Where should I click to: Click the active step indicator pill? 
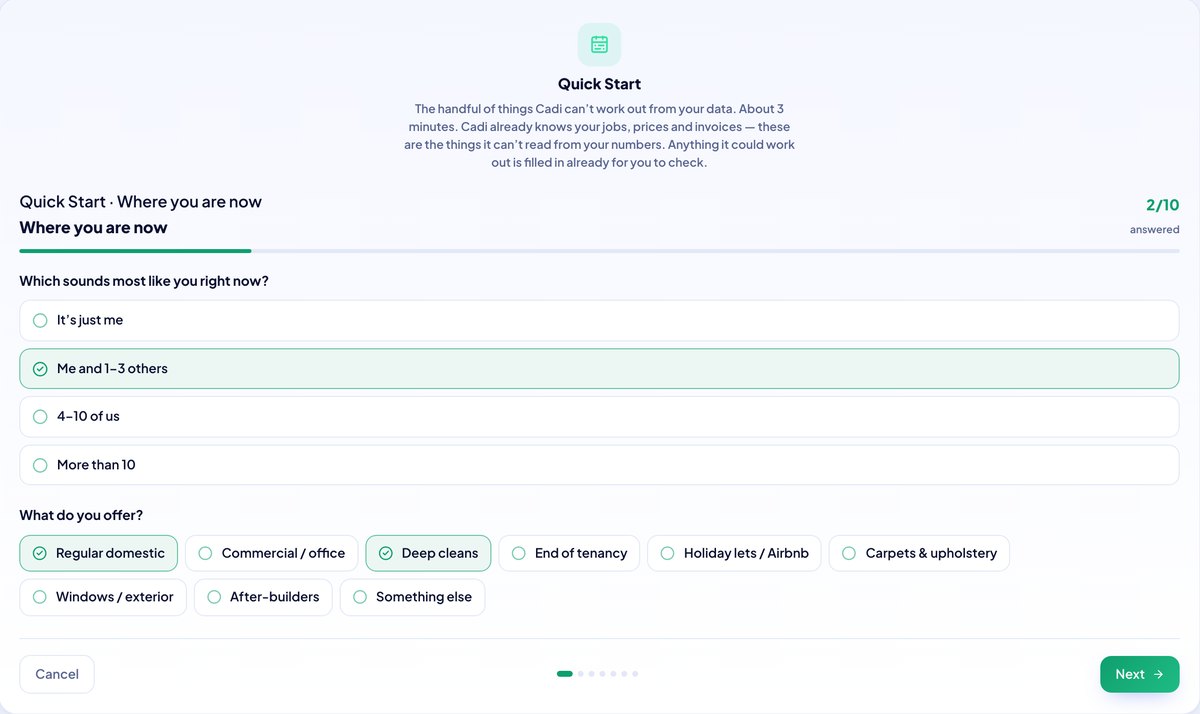coord(565,674)
